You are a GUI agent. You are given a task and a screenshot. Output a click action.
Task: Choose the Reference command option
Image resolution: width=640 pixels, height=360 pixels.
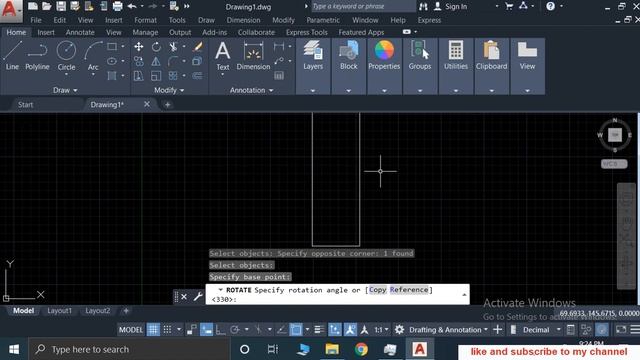409,290
